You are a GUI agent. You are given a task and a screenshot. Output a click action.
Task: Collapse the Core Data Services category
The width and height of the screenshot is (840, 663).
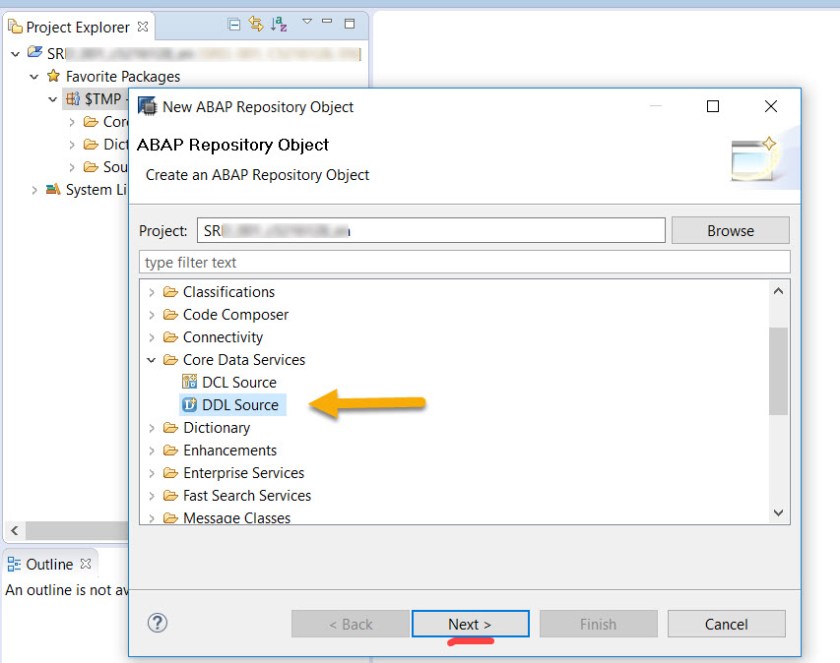click(153, 359)
